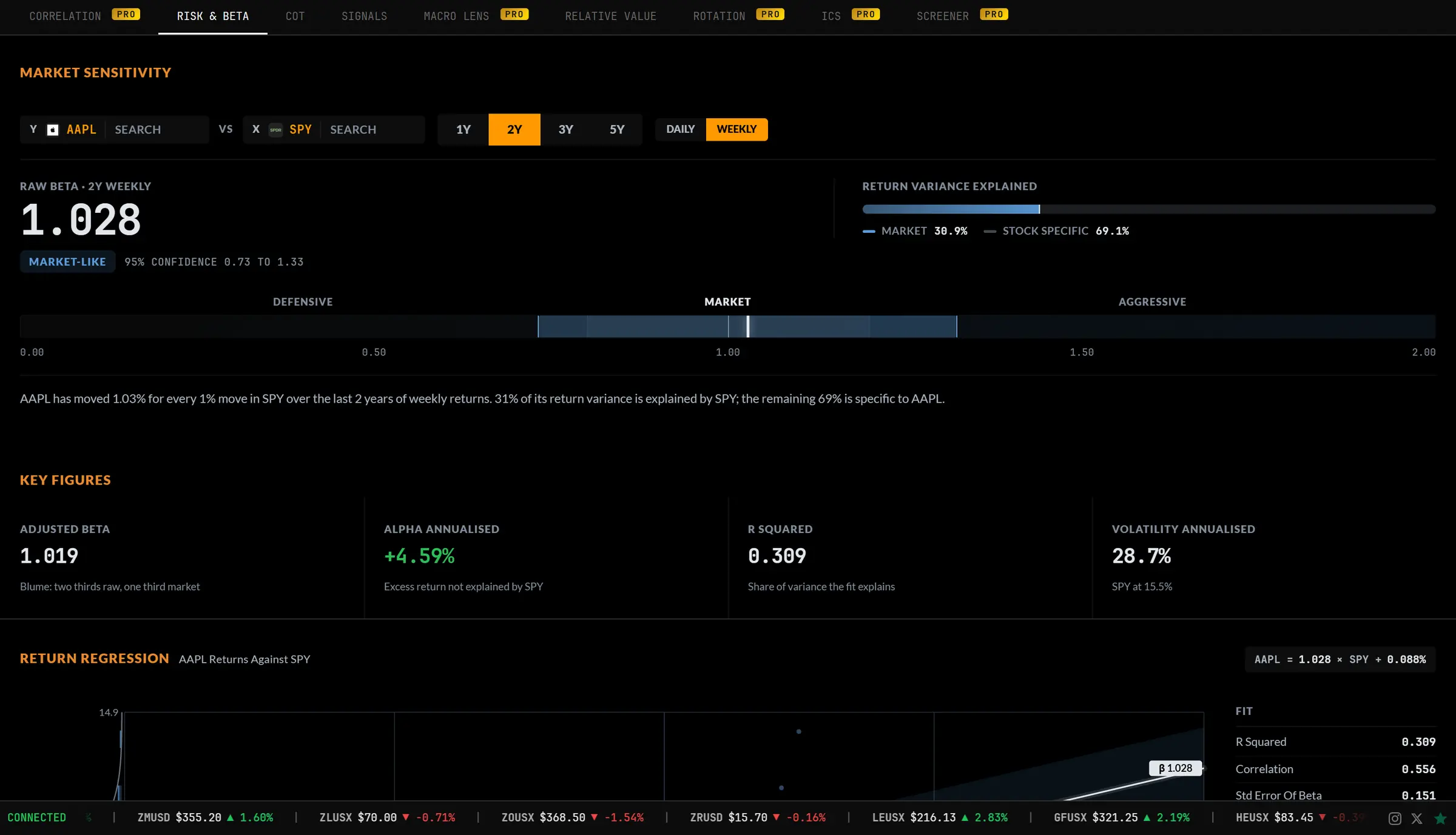Screen dimensions: 1456x835
Task: Click the SPDR logo beside SPY
Action: click(x=275, y=130)
